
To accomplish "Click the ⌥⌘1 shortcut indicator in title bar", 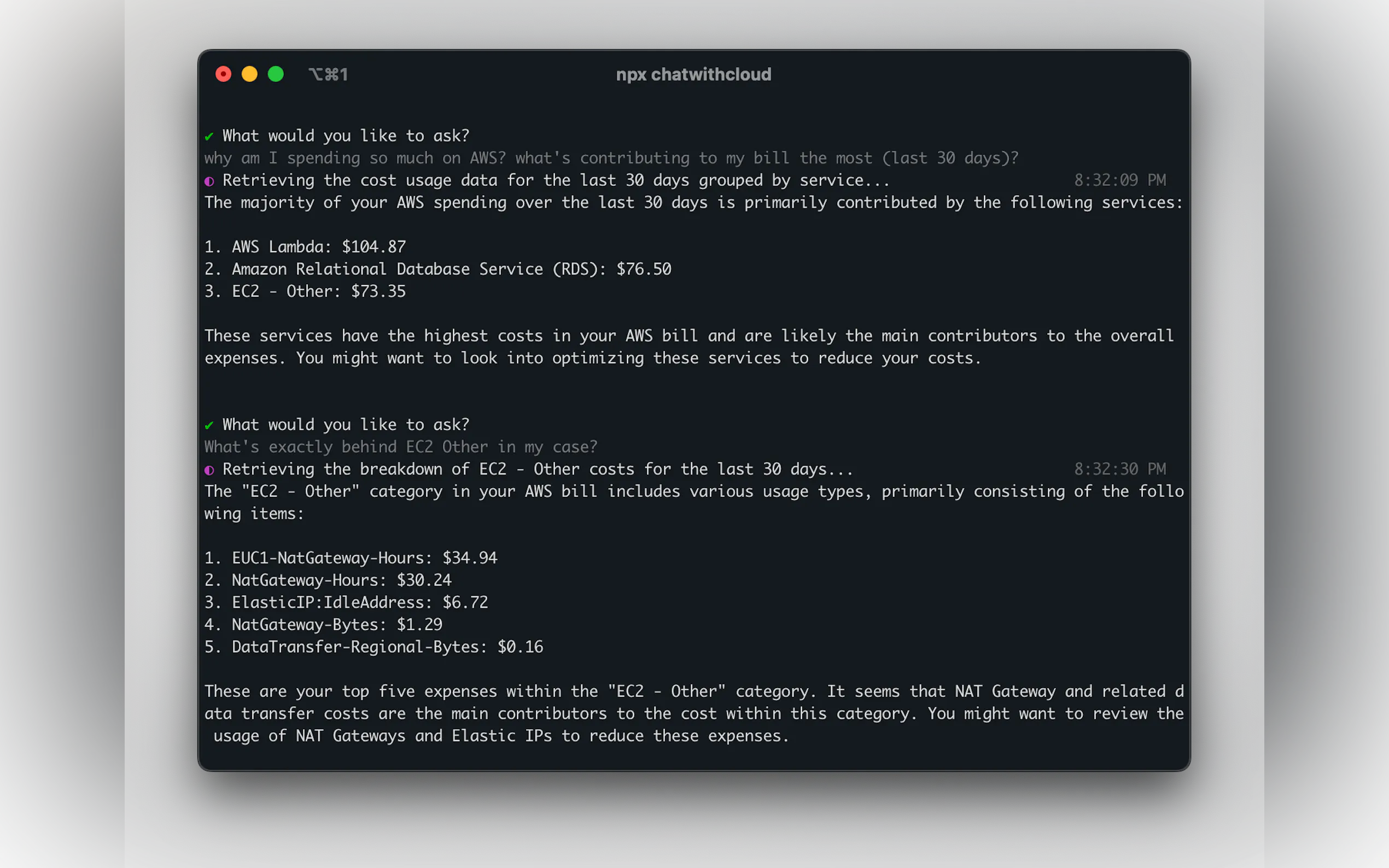I will [328, 75].
